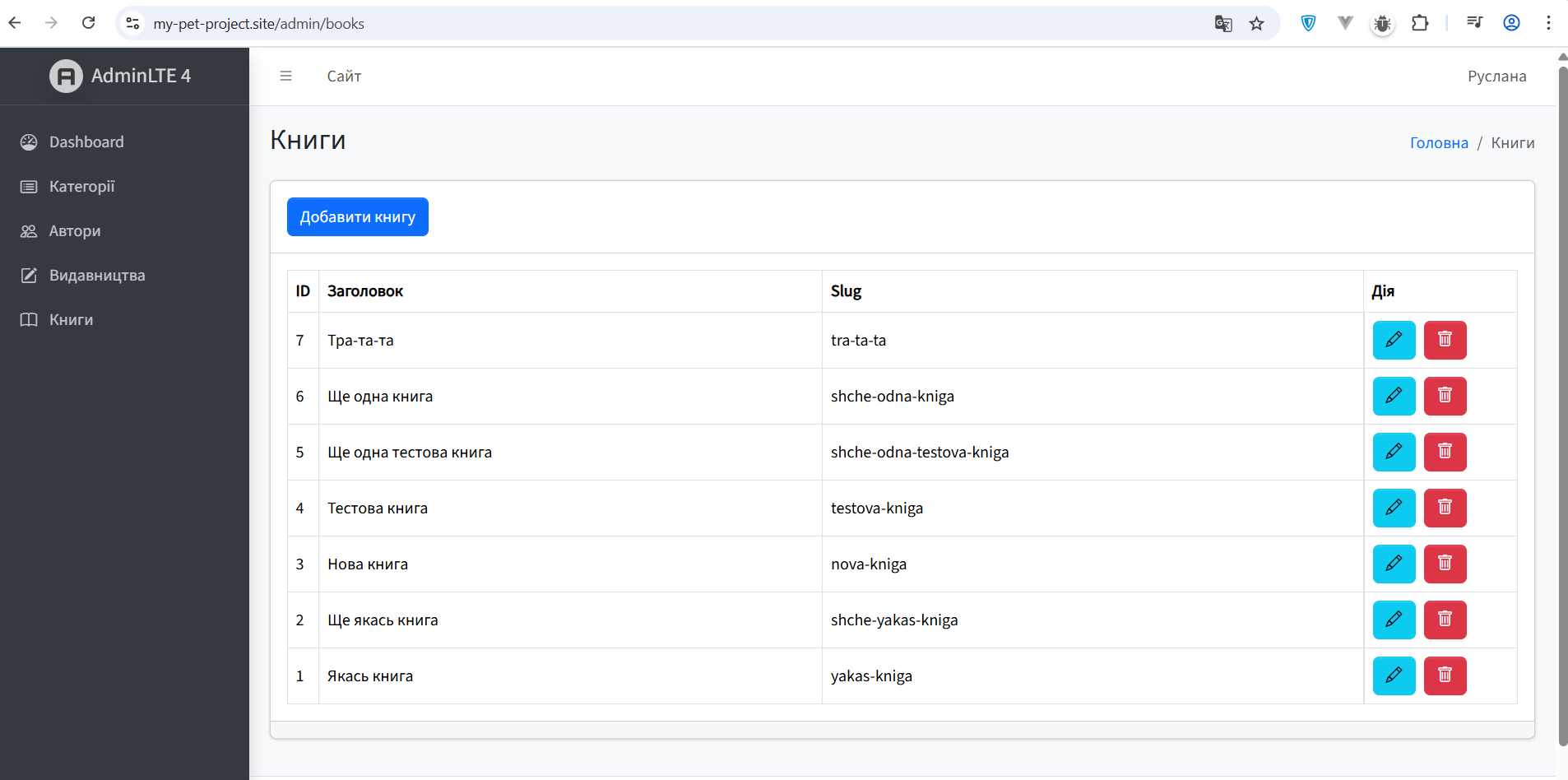Open the Руслана user menu

click(x=1496, y=76)
